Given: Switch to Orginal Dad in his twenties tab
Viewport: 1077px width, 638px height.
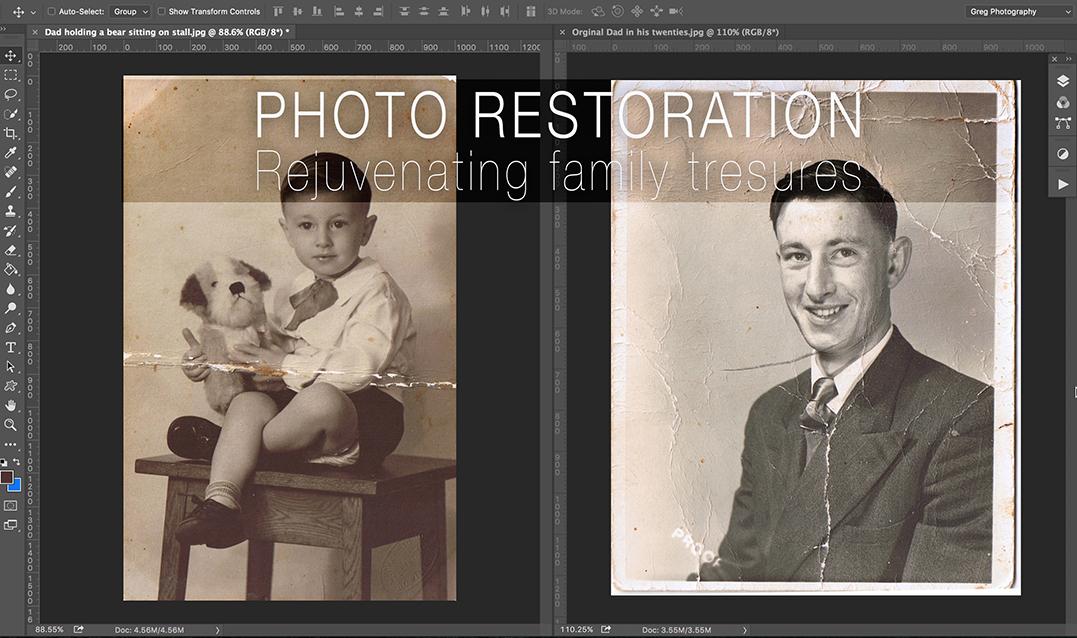Looking at the screenshot, I should [675, 32].
